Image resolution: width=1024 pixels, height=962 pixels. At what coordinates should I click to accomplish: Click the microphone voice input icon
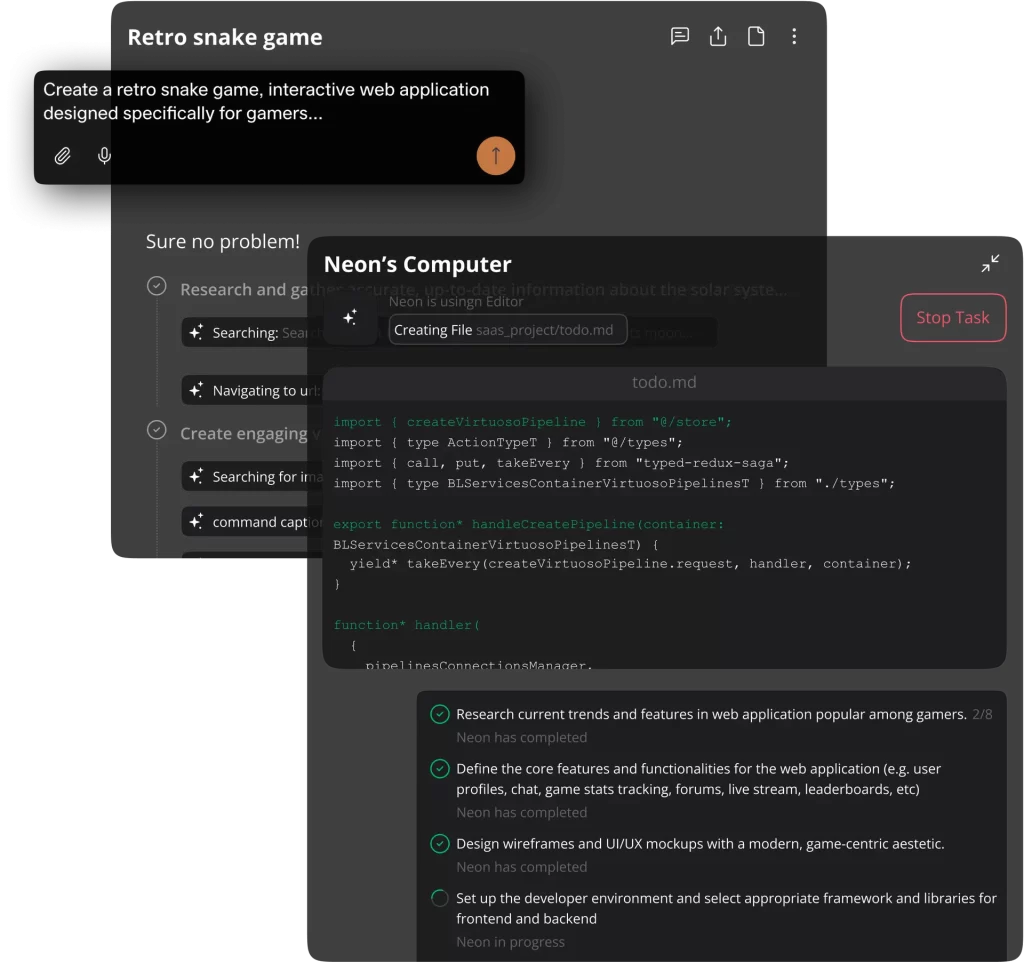pyautogui.click(x=104, y=156)
